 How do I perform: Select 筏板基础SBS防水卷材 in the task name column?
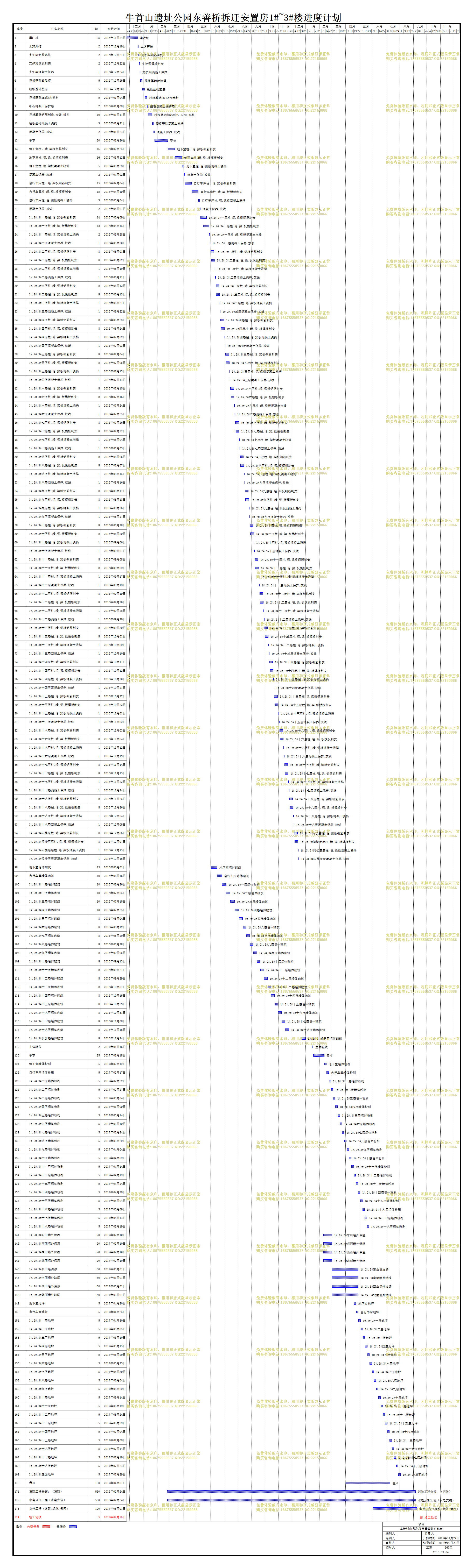(57, 97)
